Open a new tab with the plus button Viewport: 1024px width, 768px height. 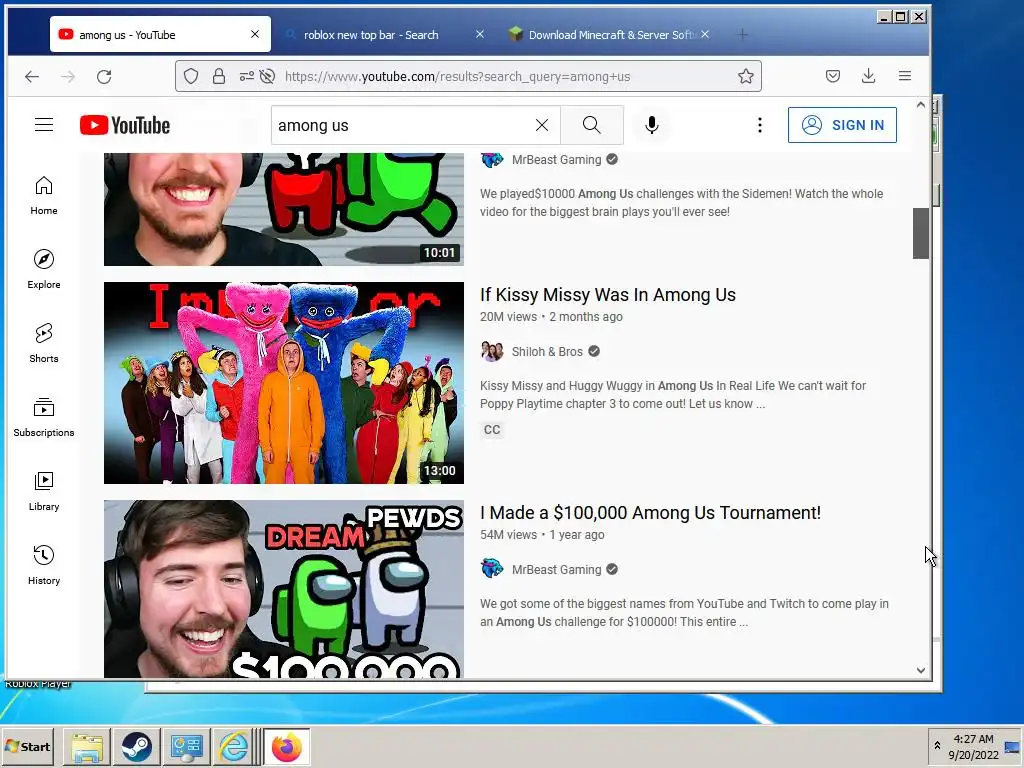click(x=742, y=35)
